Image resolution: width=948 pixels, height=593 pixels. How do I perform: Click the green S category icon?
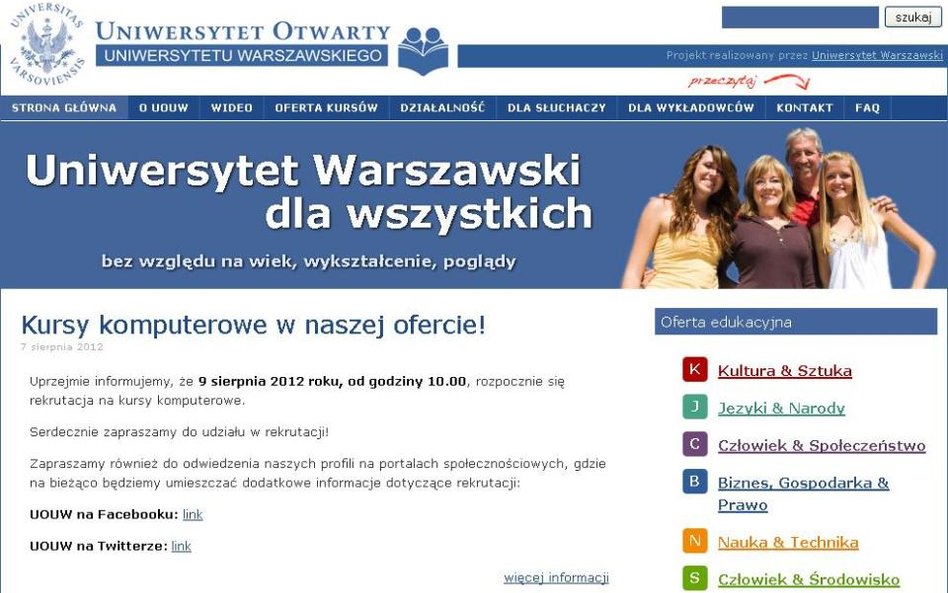695,578
